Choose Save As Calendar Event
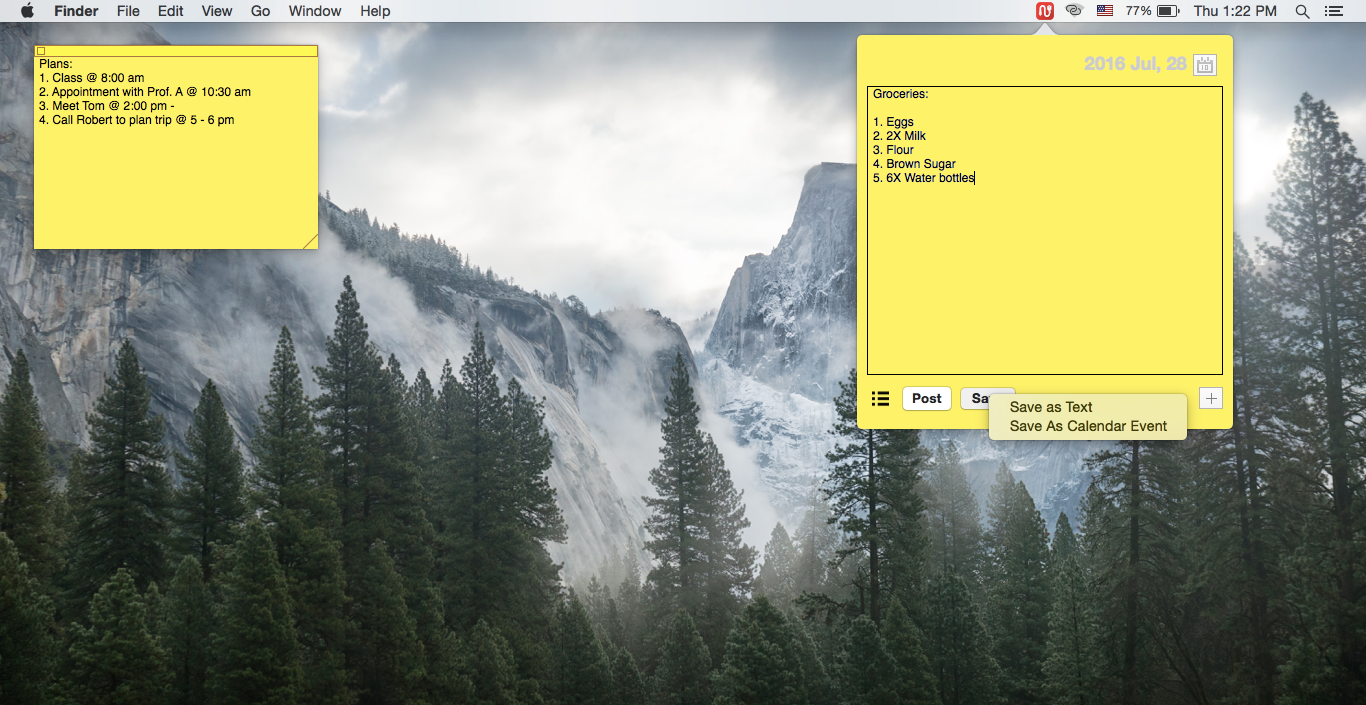 pos(1088,426)
